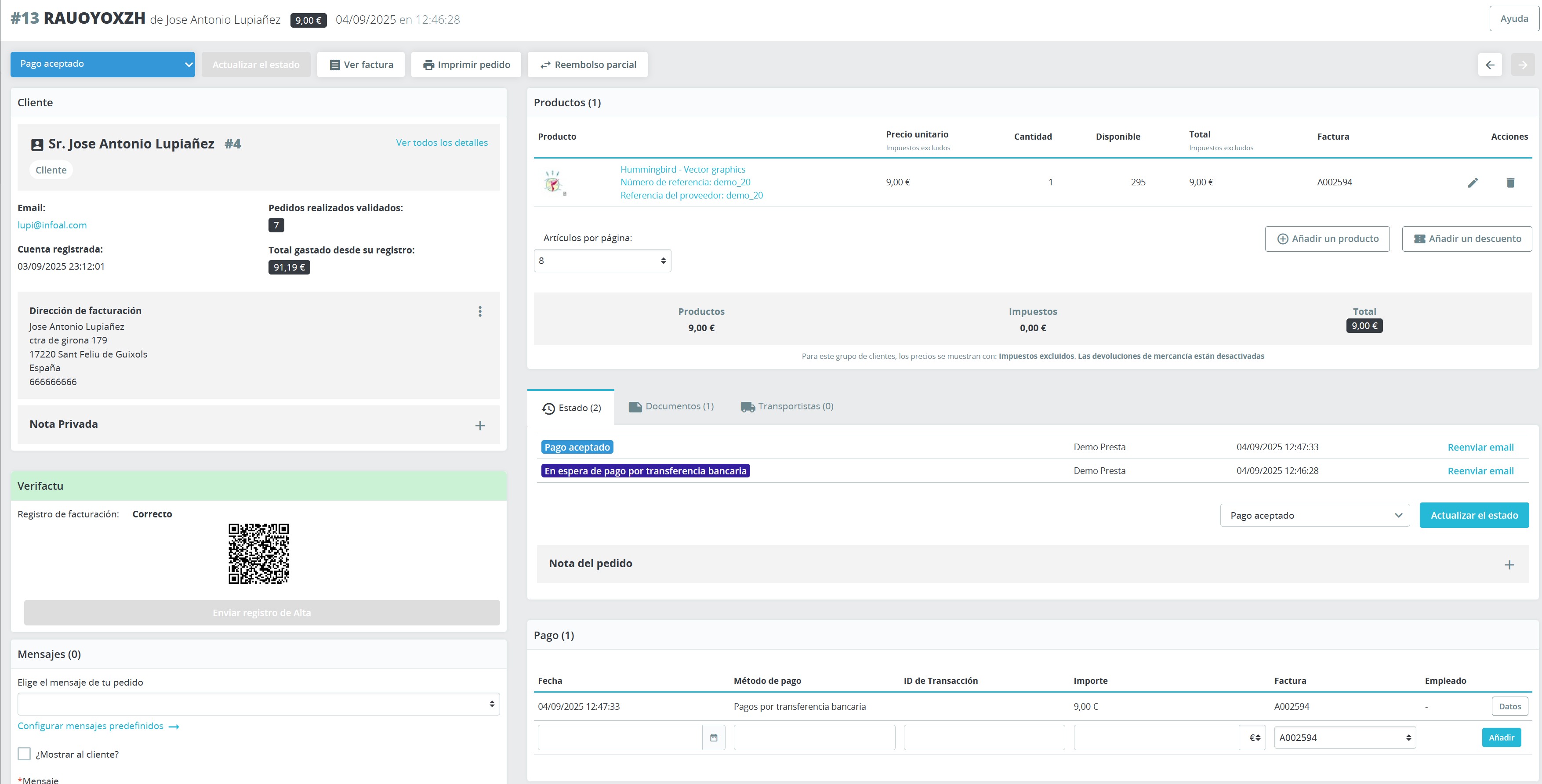1542x784 pixels.
Task: Expand Nota del pedido section
Action: 1509,564
